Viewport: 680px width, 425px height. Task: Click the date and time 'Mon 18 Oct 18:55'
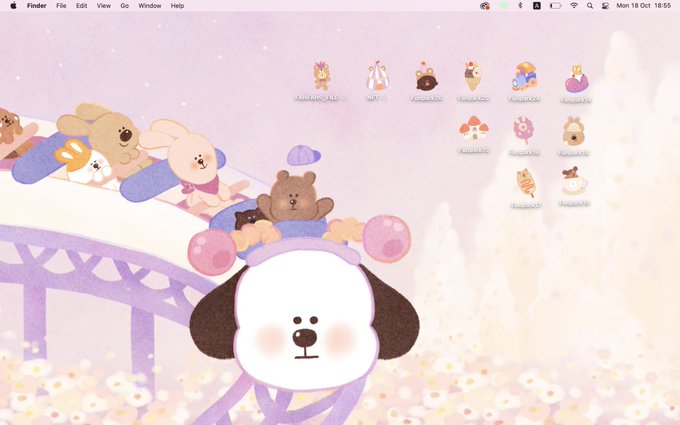[x=644, y=6]
